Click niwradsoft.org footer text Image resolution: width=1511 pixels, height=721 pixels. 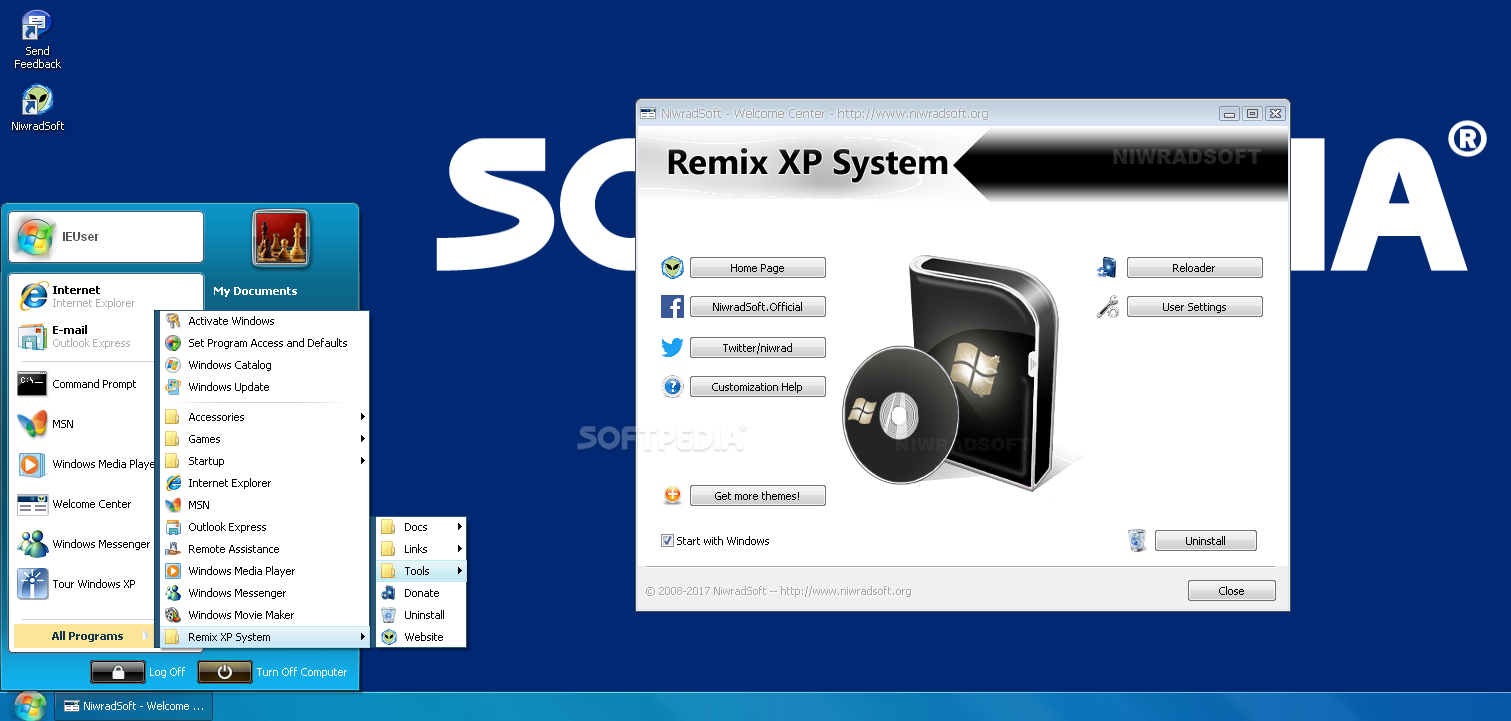pos(778,591)
